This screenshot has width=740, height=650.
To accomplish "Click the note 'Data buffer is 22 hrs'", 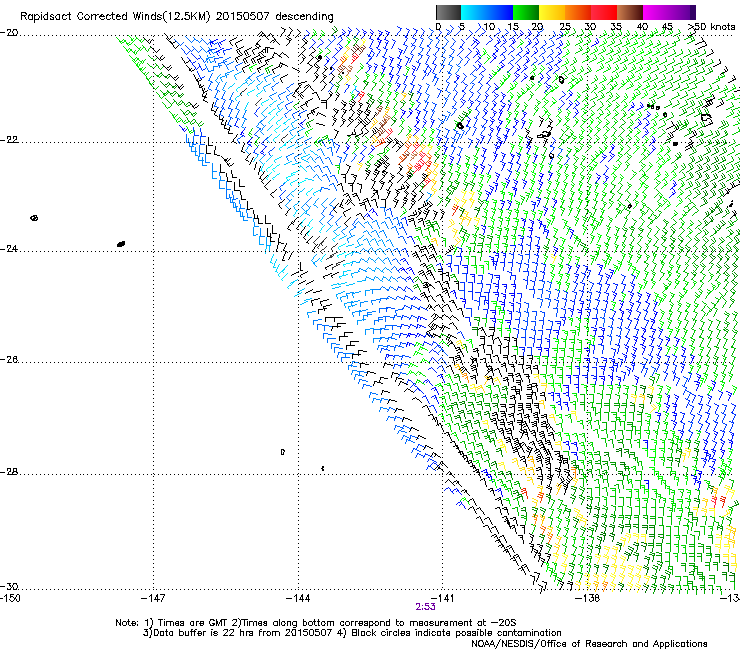I will tap(205, 633).
